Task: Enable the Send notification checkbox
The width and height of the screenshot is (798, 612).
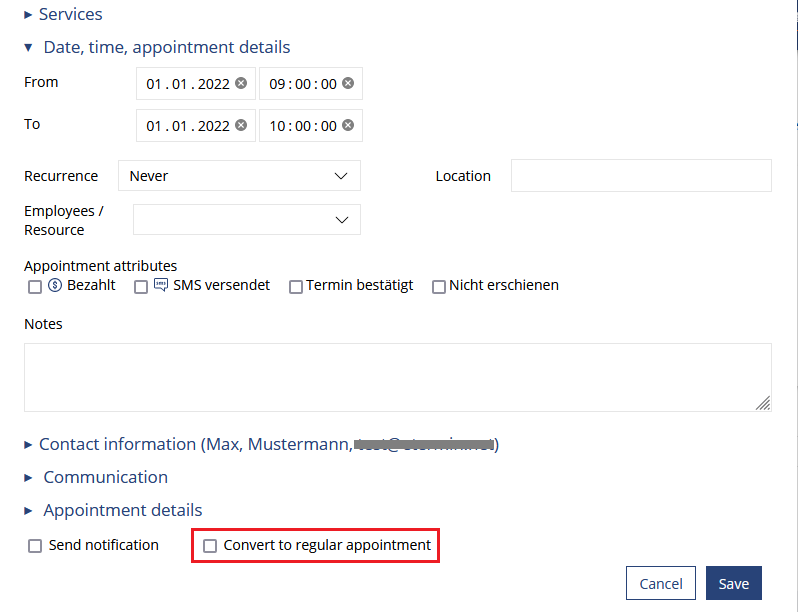Action: (x=35, y=546)
